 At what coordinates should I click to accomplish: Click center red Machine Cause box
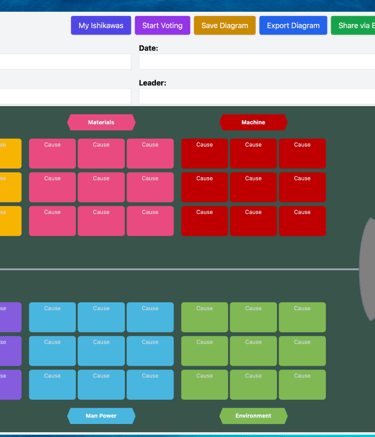253,187
